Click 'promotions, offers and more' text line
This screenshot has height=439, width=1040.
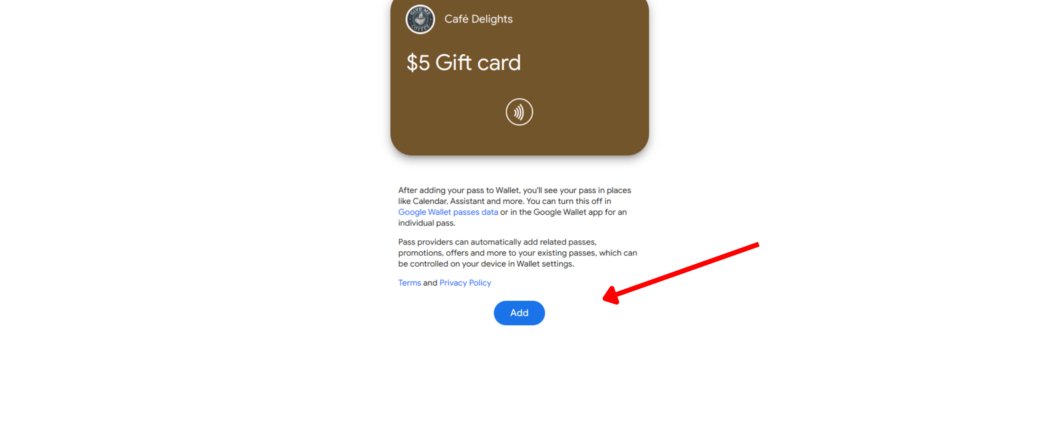517,253
